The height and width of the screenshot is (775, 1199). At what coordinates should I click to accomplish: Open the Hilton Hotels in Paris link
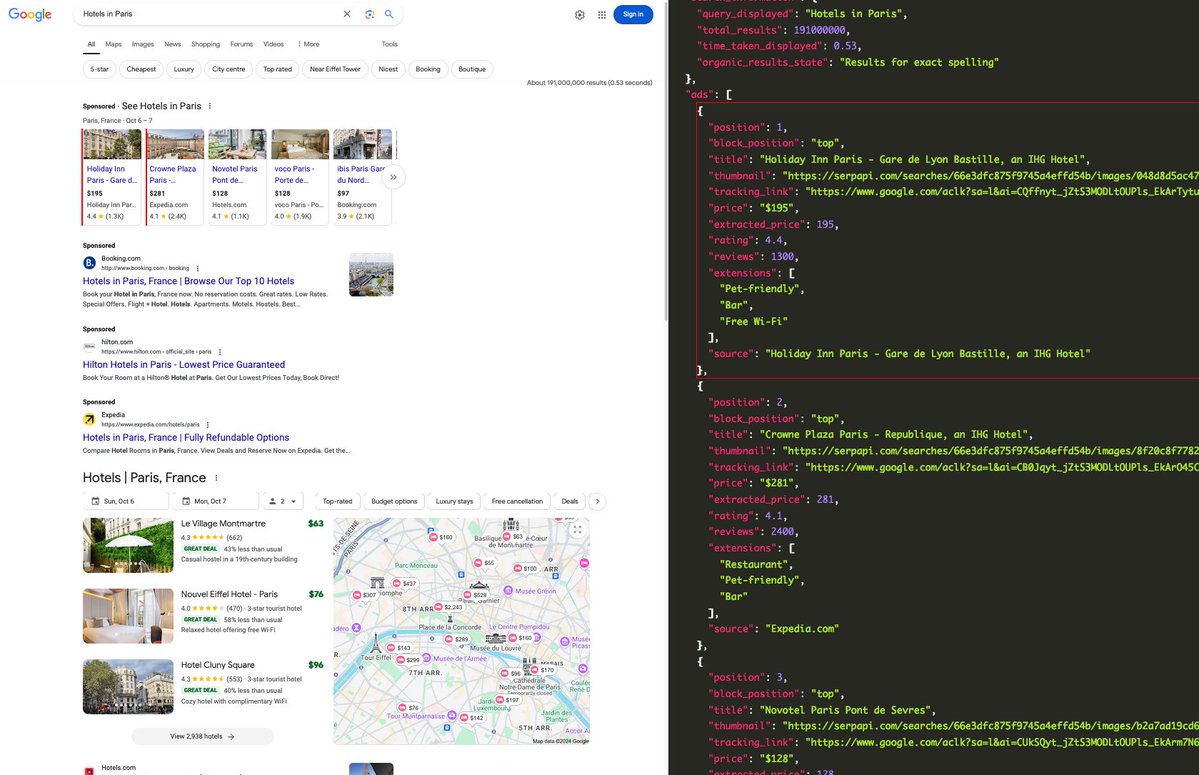click(x=185, y=364)
